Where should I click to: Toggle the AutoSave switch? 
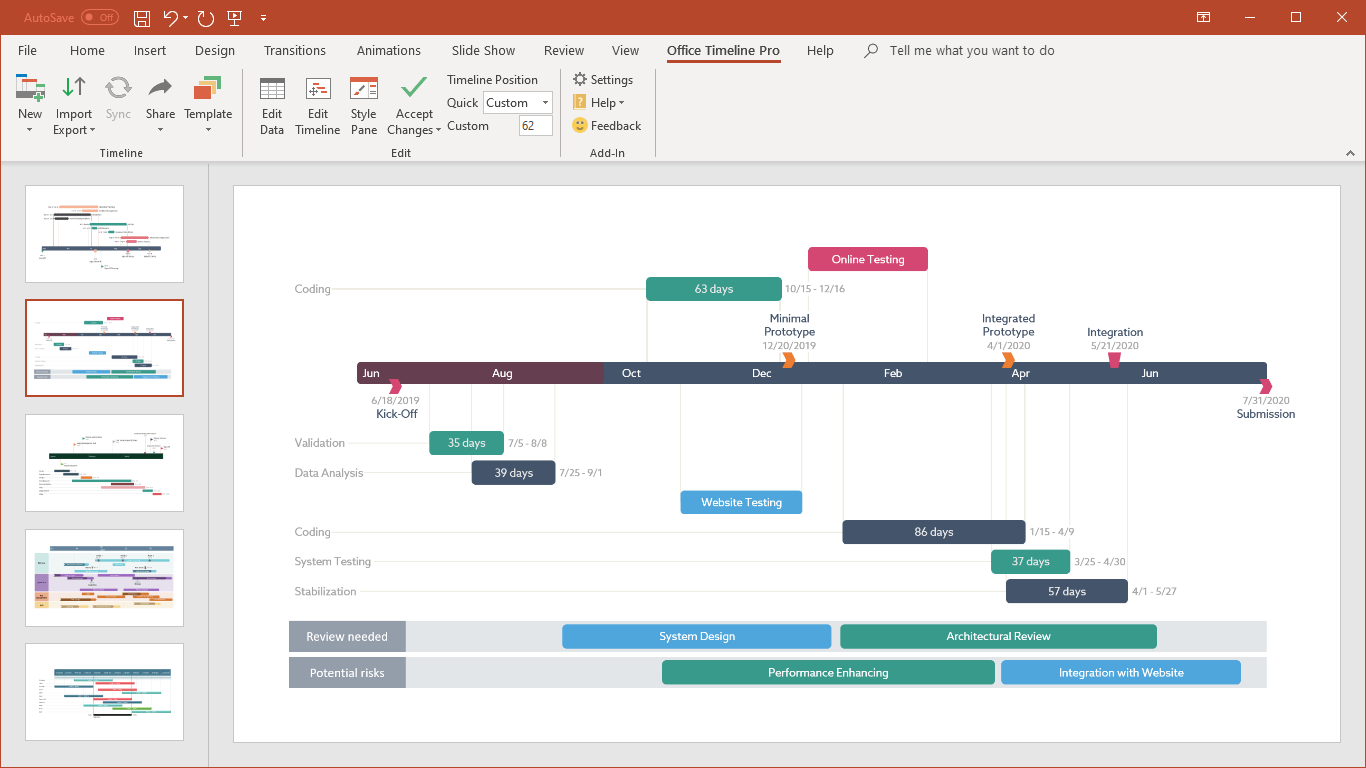coord(99,18)
